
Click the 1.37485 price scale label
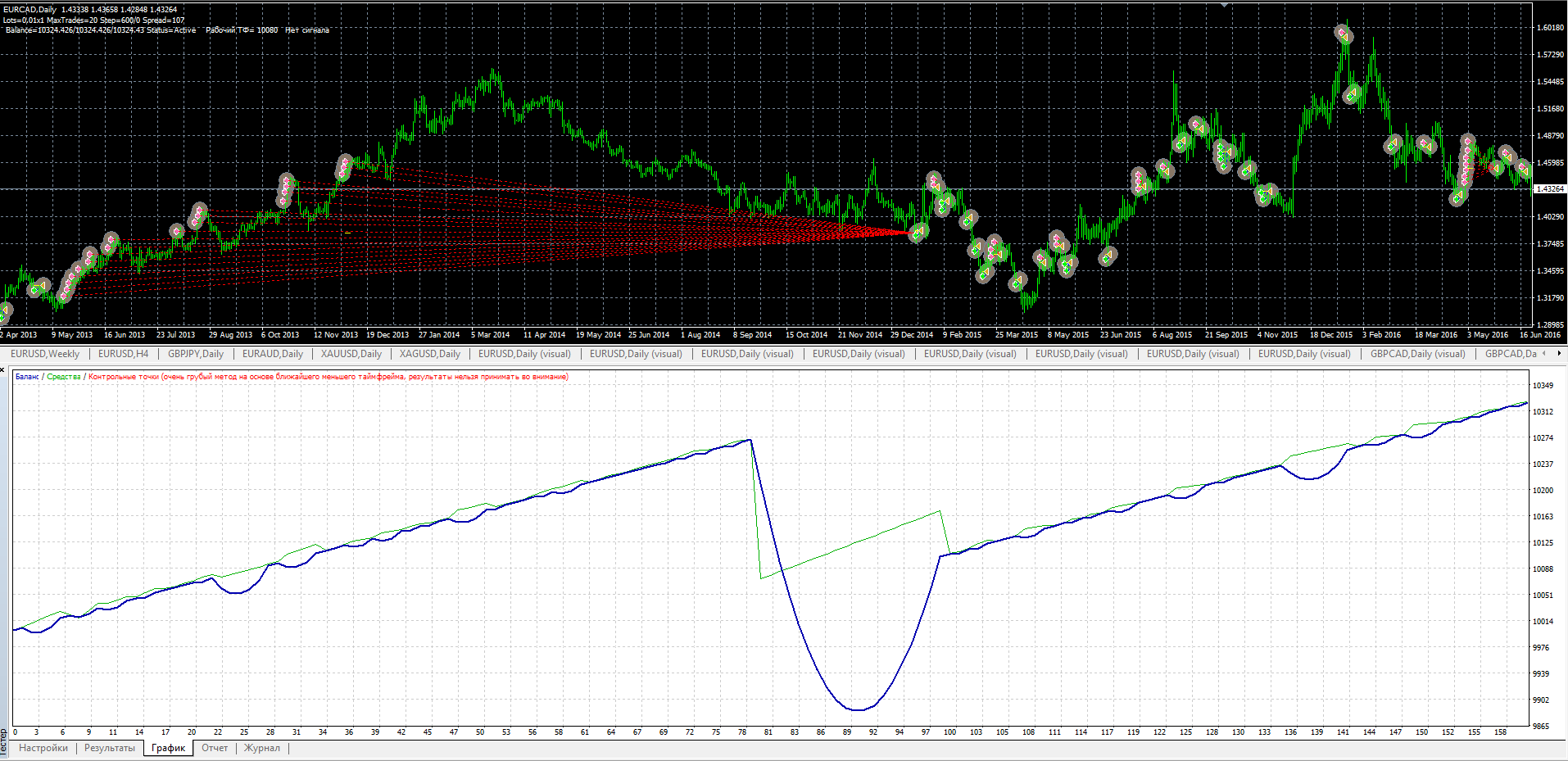click(x=1550, y=244)
